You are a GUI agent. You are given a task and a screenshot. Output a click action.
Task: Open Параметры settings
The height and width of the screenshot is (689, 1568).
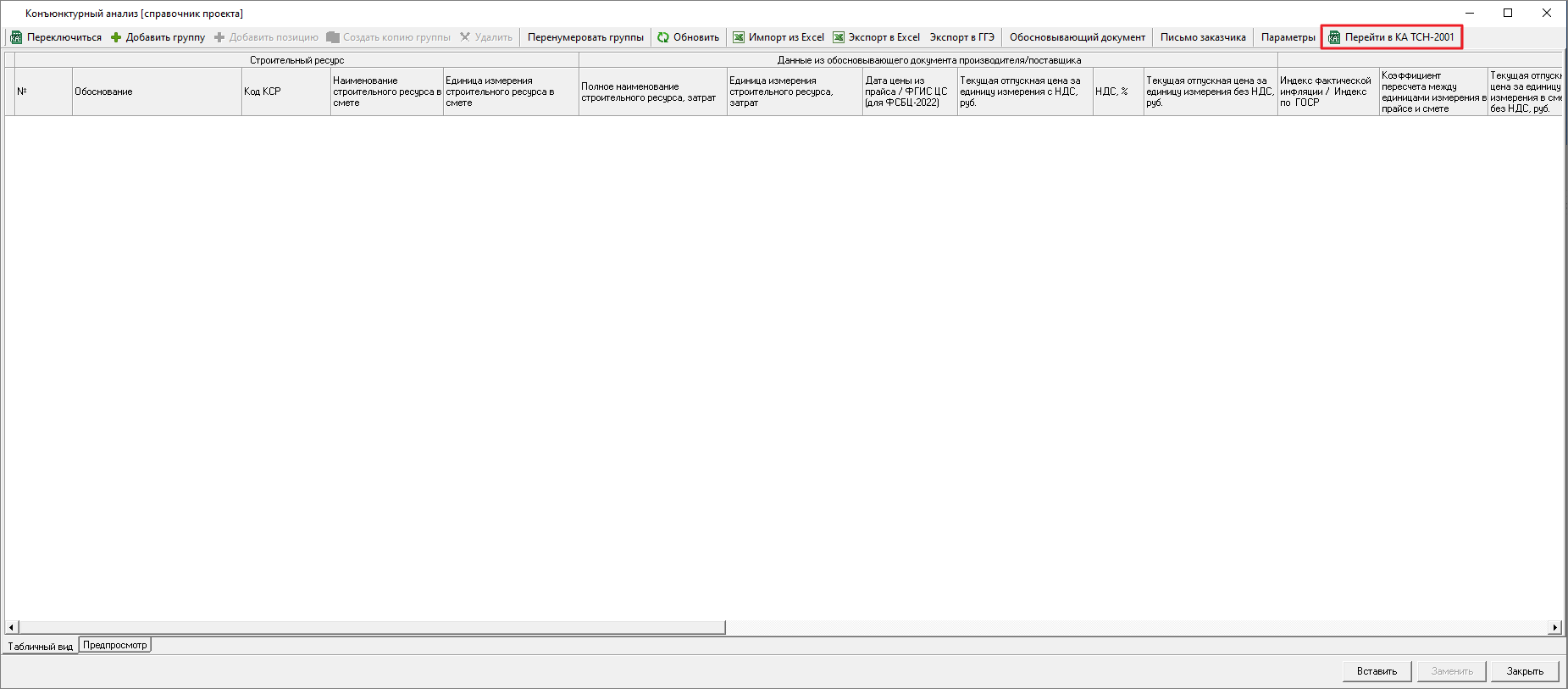(1288, 37)
